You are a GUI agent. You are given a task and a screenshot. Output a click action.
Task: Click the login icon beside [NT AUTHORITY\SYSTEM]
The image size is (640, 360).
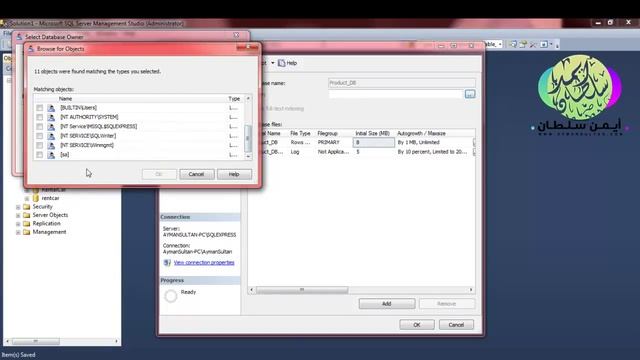tap(51, 118)
